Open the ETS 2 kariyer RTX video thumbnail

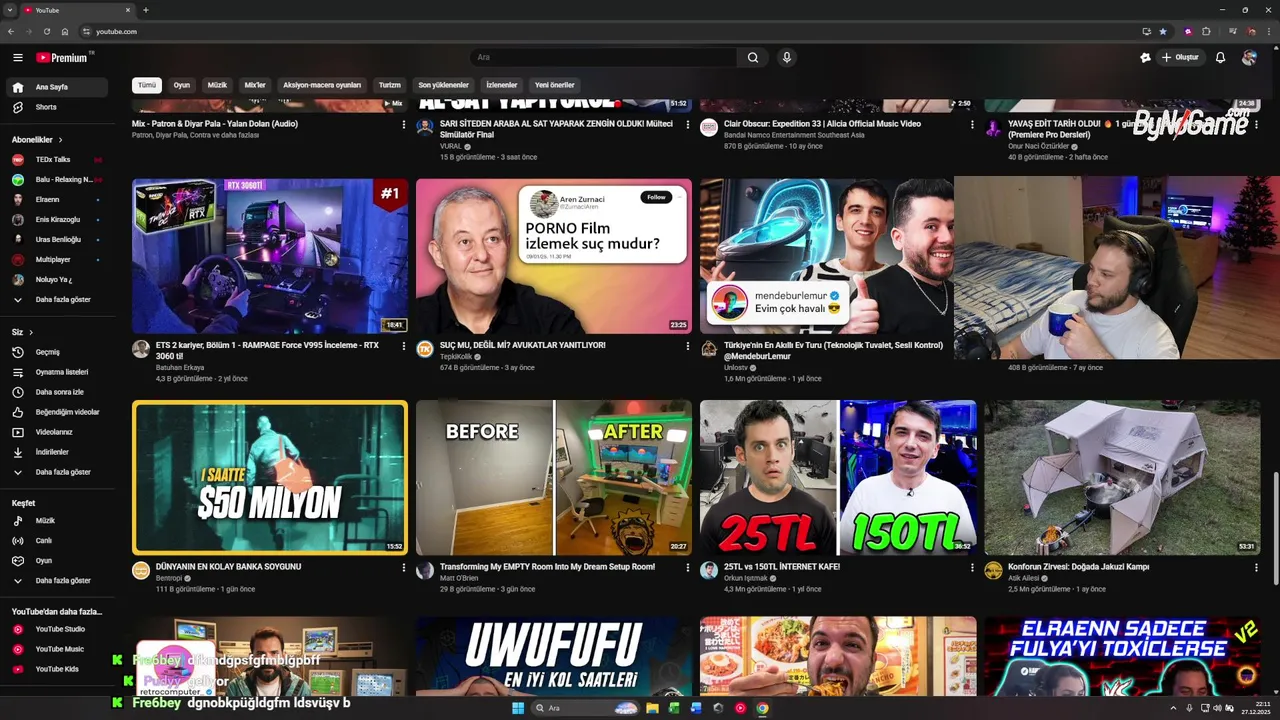[270, 256]
